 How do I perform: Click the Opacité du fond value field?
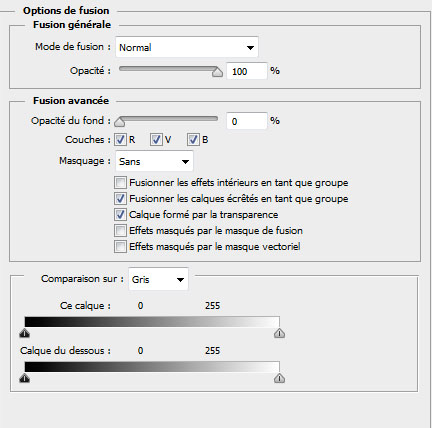[247, 121]
